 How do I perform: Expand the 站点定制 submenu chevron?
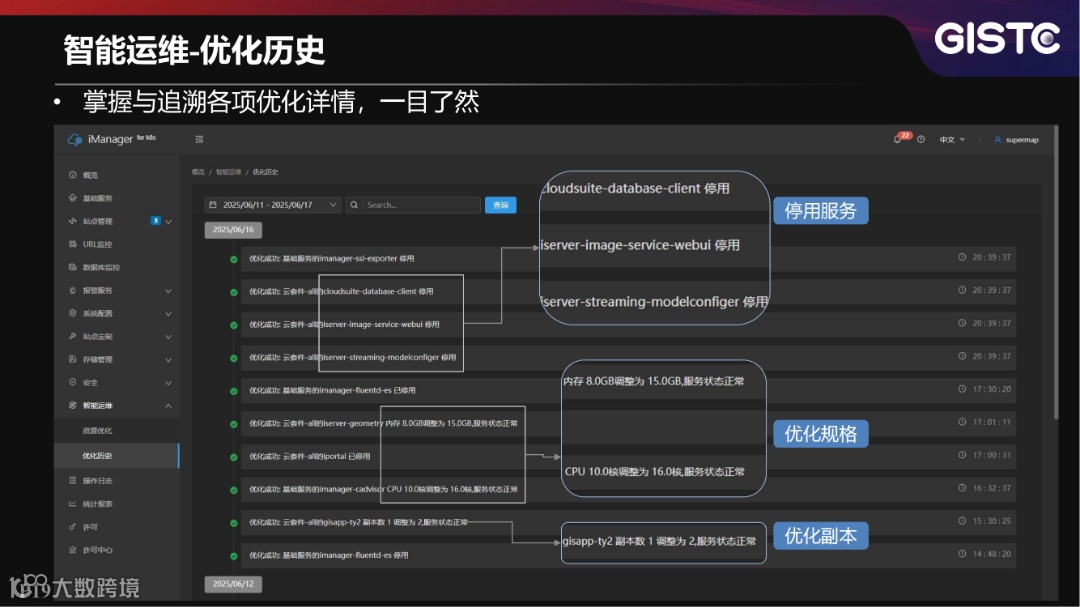(x=168, y=337)
